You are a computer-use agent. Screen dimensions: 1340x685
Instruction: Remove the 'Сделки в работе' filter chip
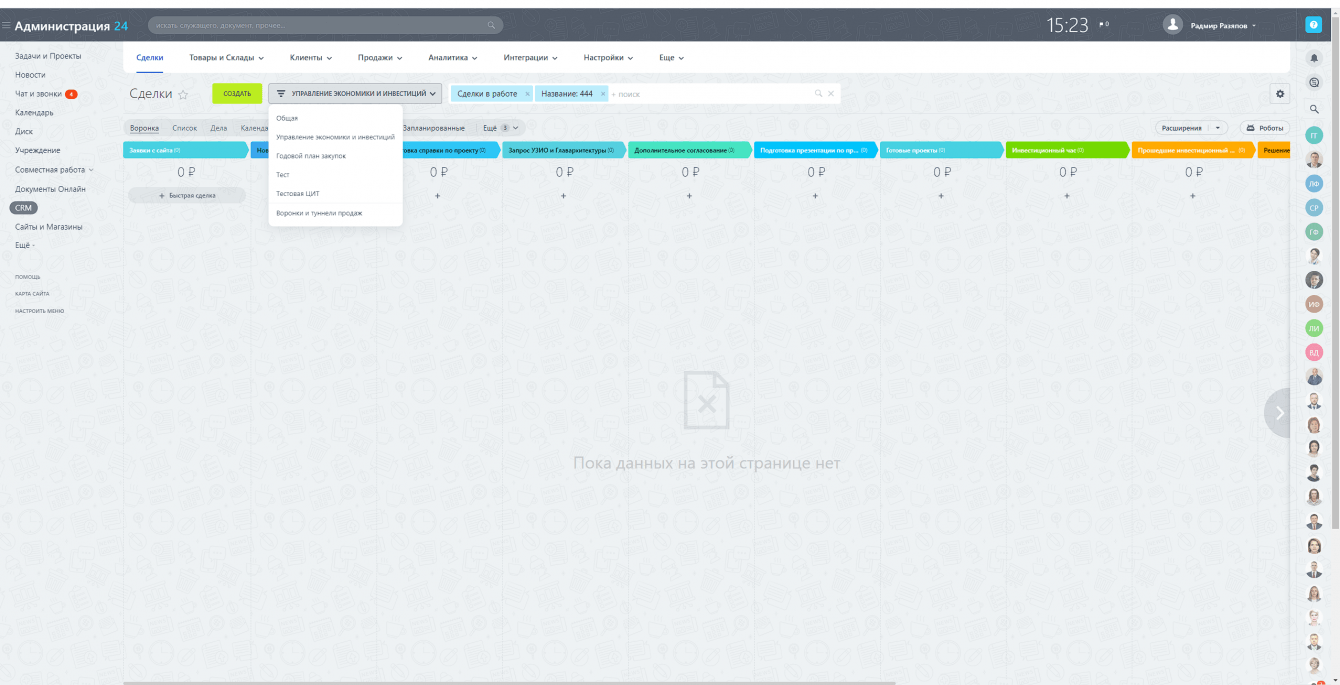click(527, 94)
